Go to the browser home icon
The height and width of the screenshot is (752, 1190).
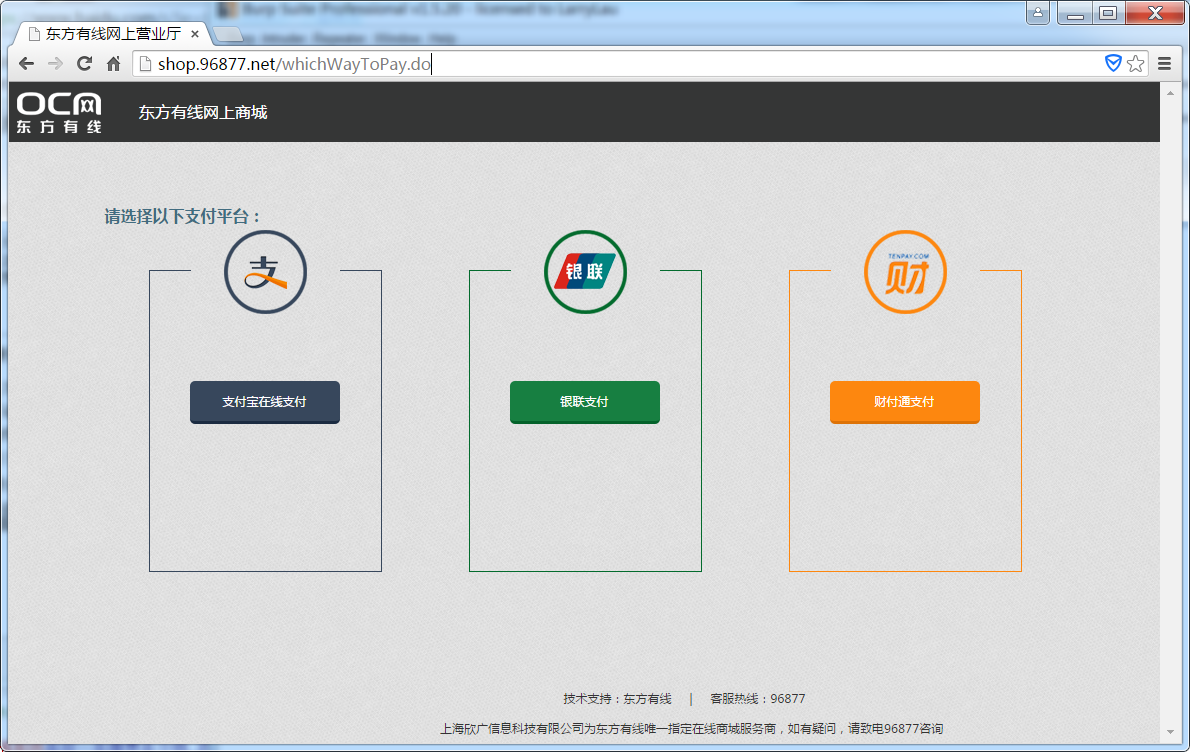pyautogui.click(x=113, y=64)
